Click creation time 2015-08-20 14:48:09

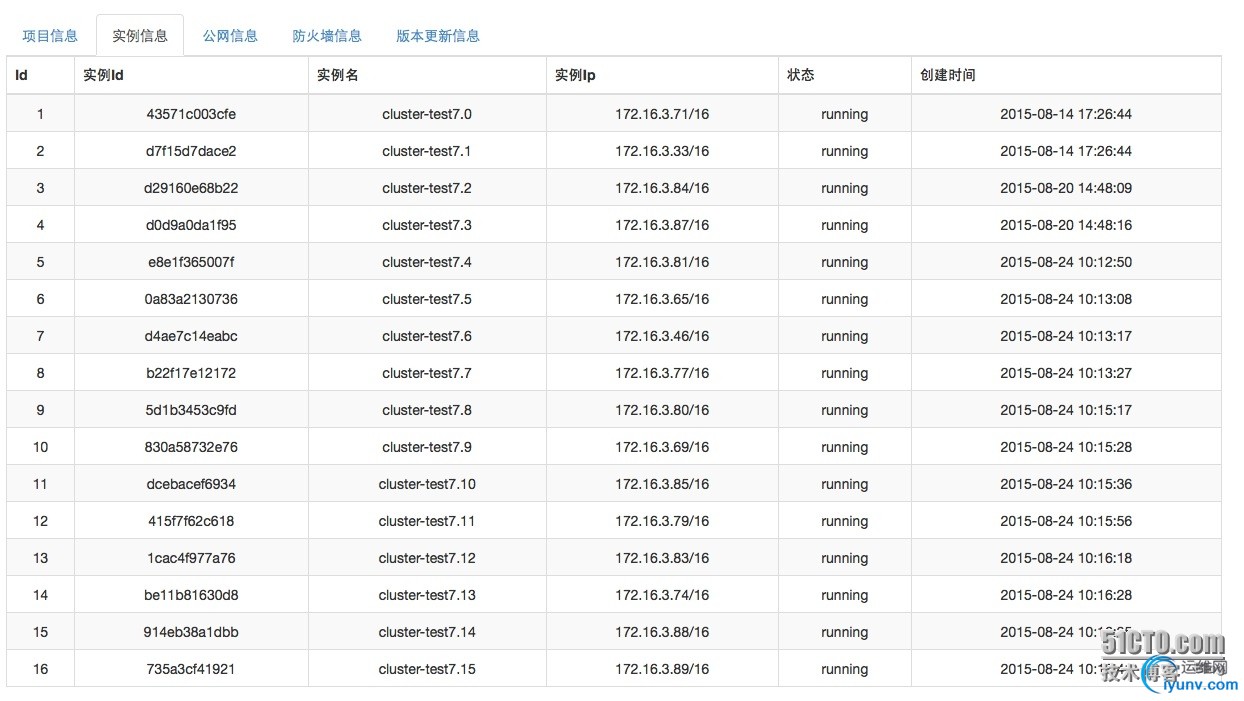click(x=1066, y=188)
